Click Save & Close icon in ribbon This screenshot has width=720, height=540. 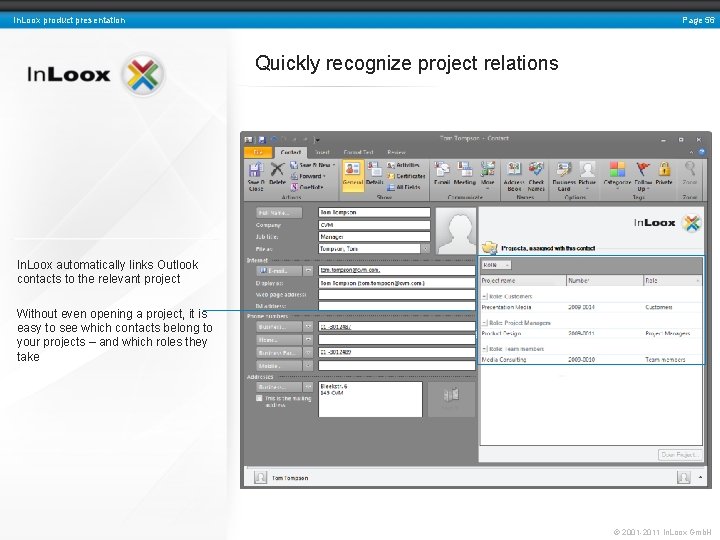click(x=256, y=176)
